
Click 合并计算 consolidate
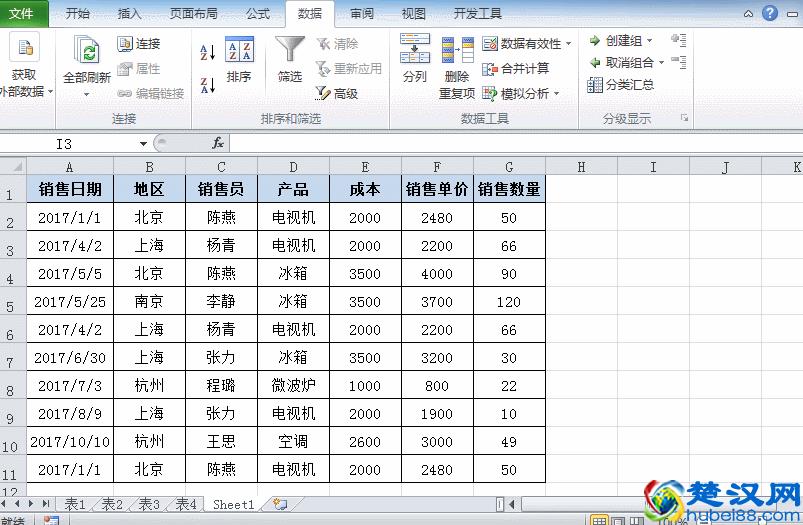(x=516, y=68)
